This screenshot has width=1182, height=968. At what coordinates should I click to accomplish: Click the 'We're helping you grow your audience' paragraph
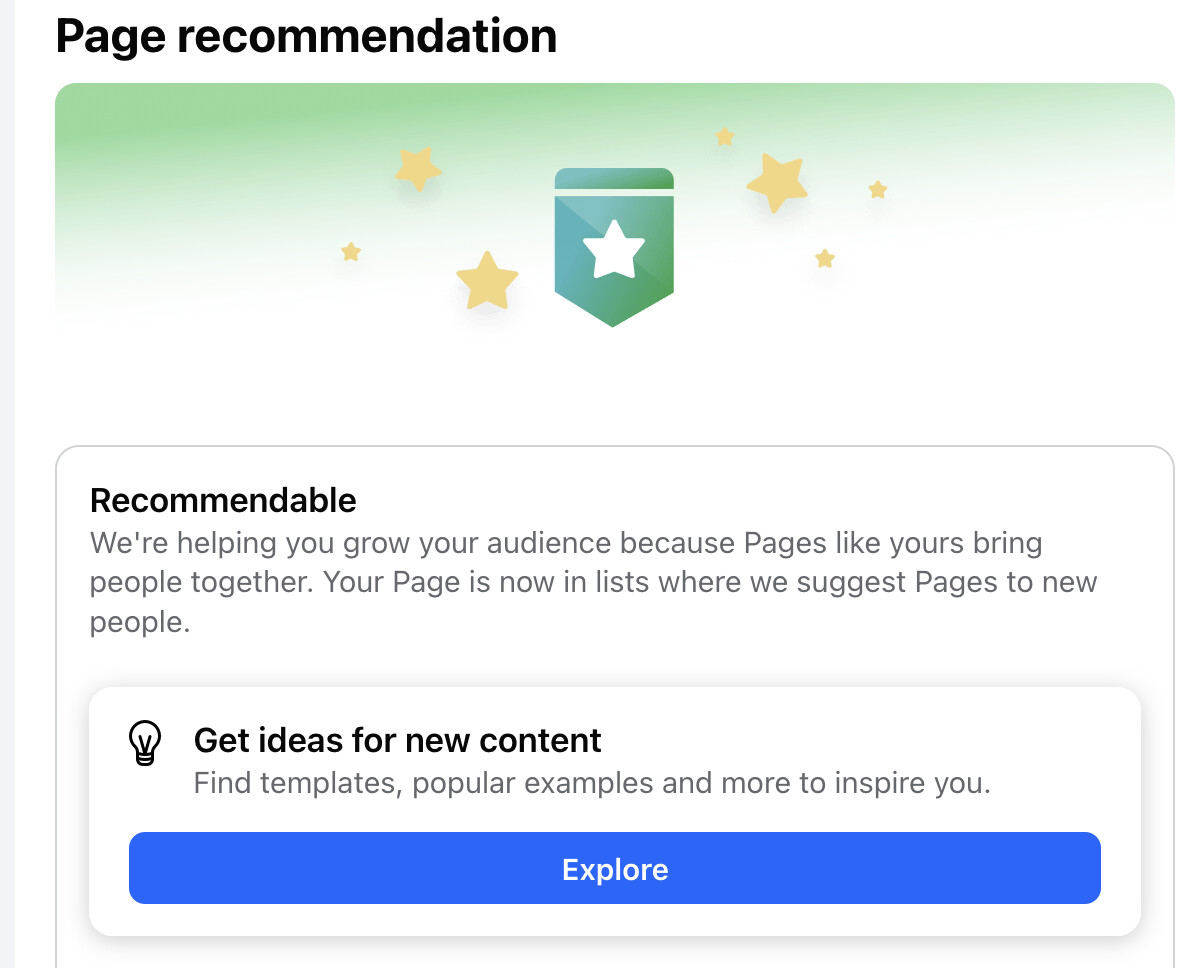566,544
